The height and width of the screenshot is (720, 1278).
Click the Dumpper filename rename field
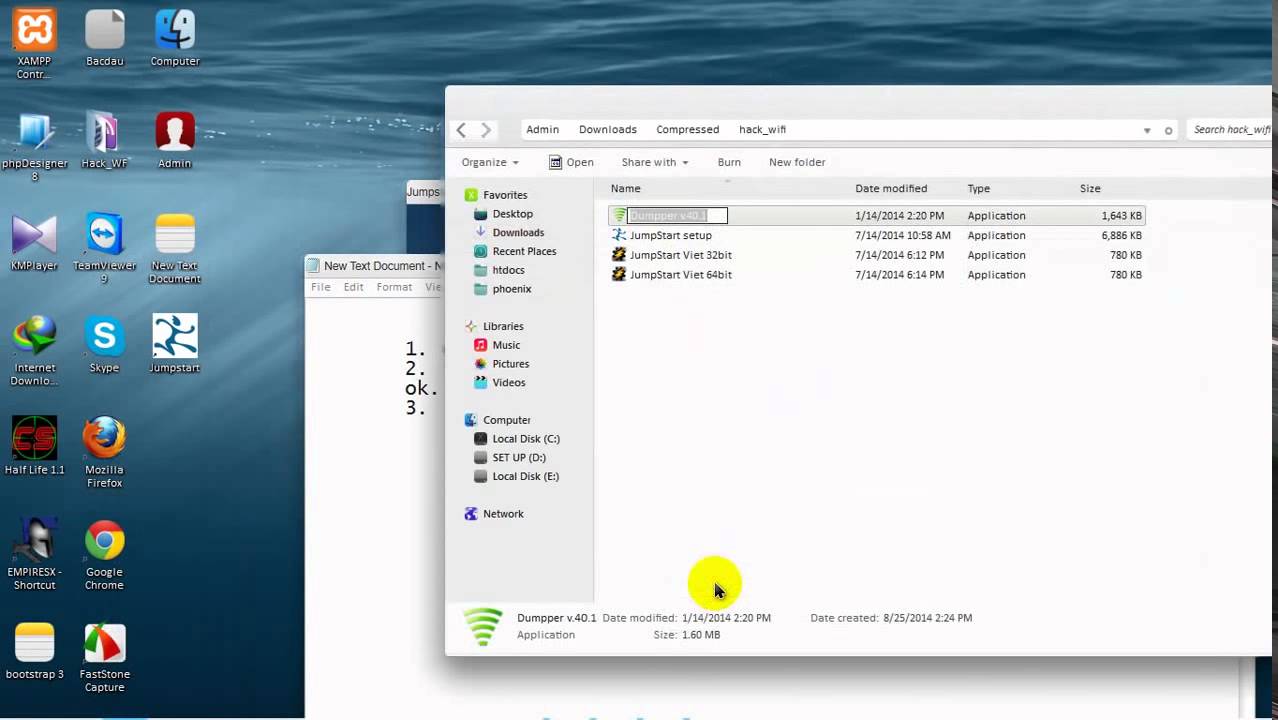[677, 215]
